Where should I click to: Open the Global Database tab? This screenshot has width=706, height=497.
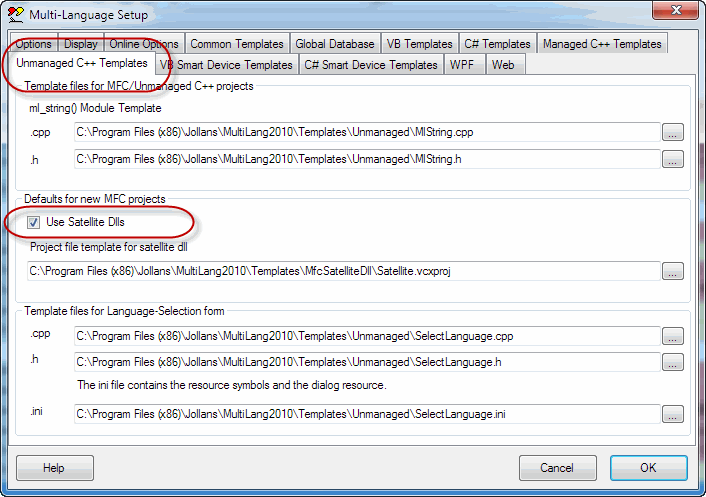(336, 44)
